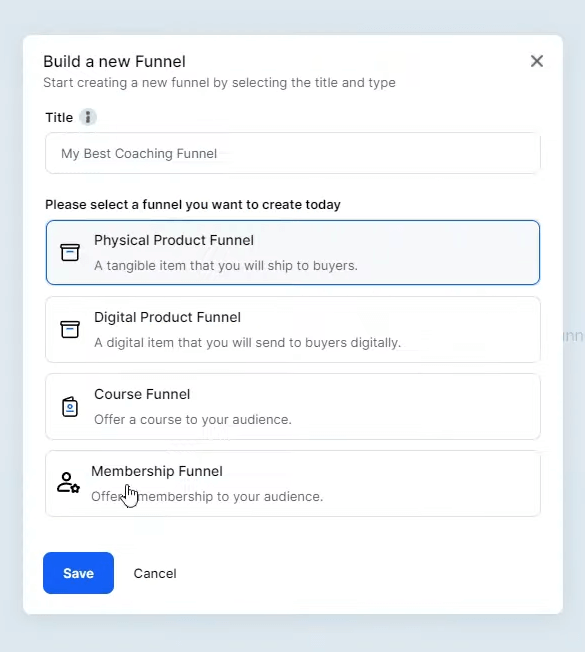Viewport: 585px width, 652px height.
Task: Click 'A digital item that you will send' description
Action: click(x=247, y=343)
